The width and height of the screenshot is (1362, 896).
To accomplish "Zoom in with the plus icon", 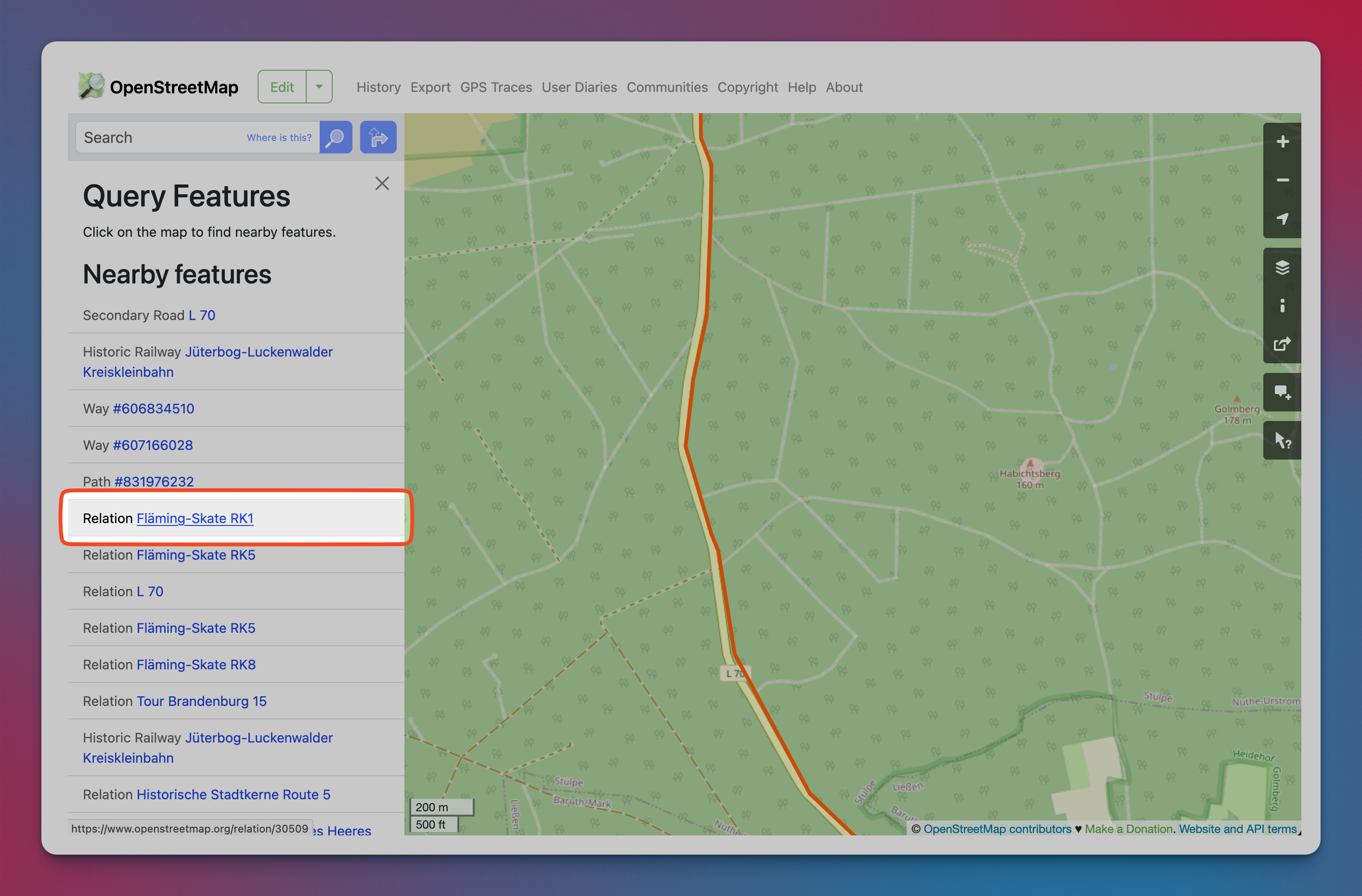I will 1282,142.
